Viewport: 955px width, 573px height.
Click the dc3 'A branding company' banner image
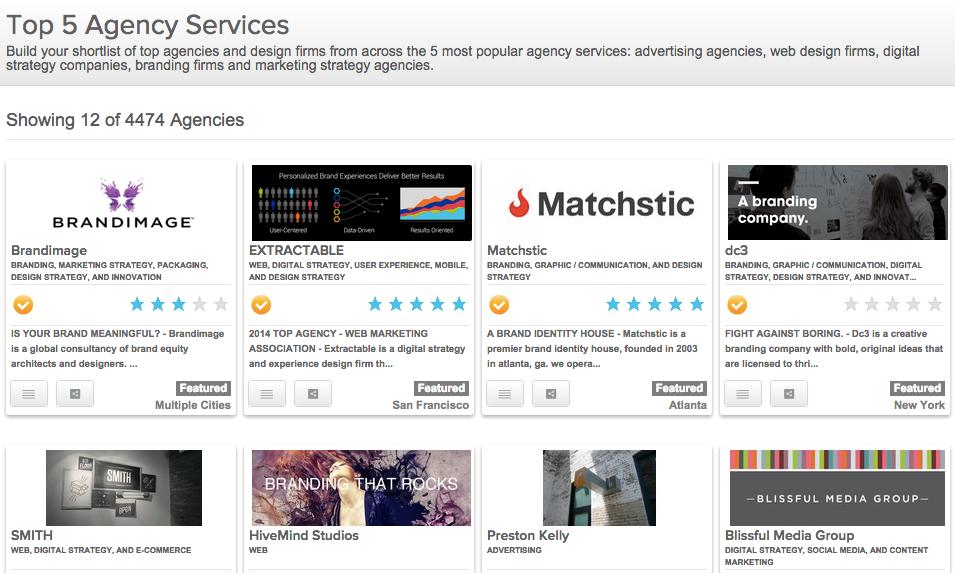click(837, 203)
